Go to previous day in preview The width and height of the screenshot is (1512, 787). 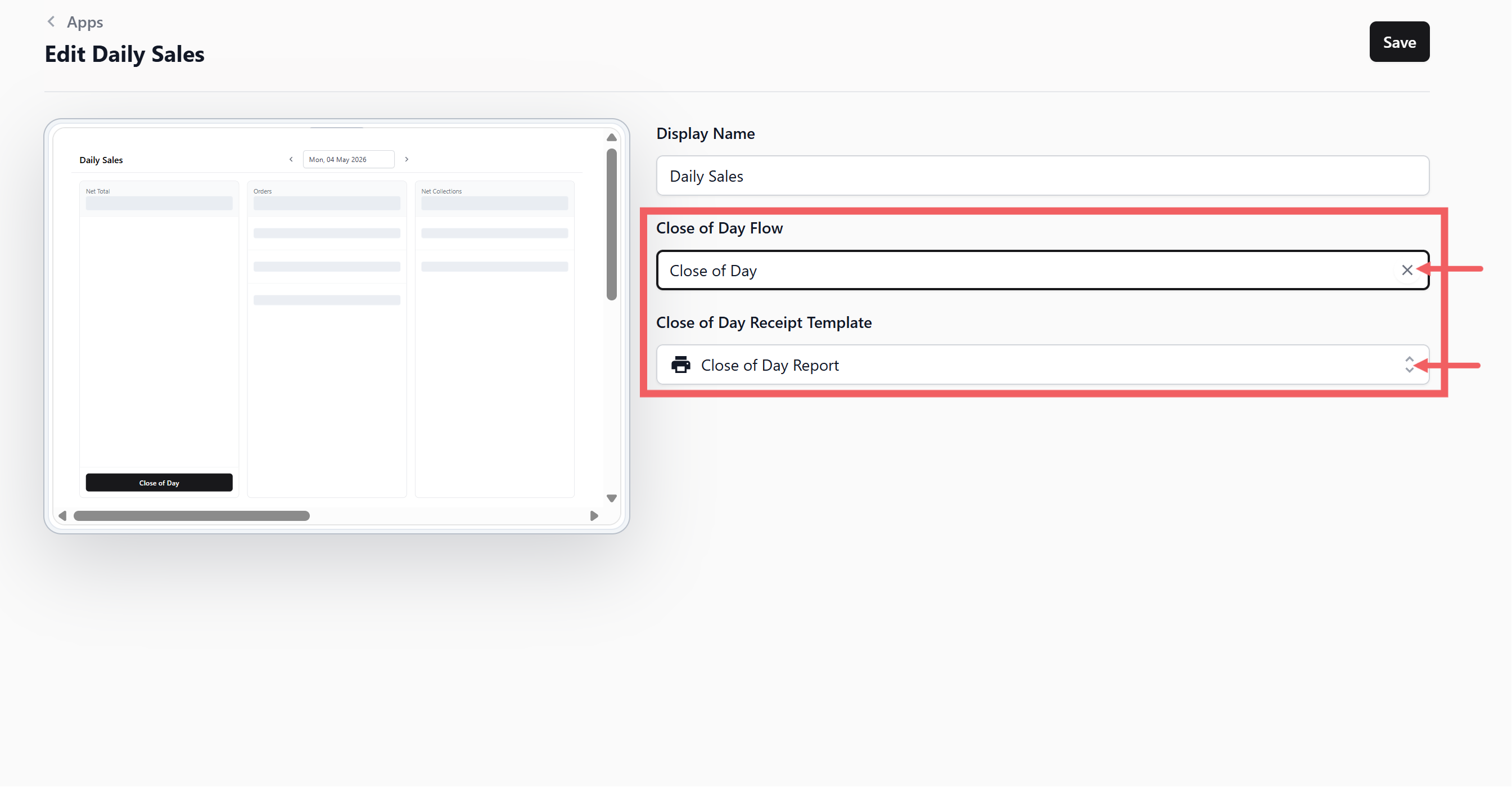click(x=291, y=159)
